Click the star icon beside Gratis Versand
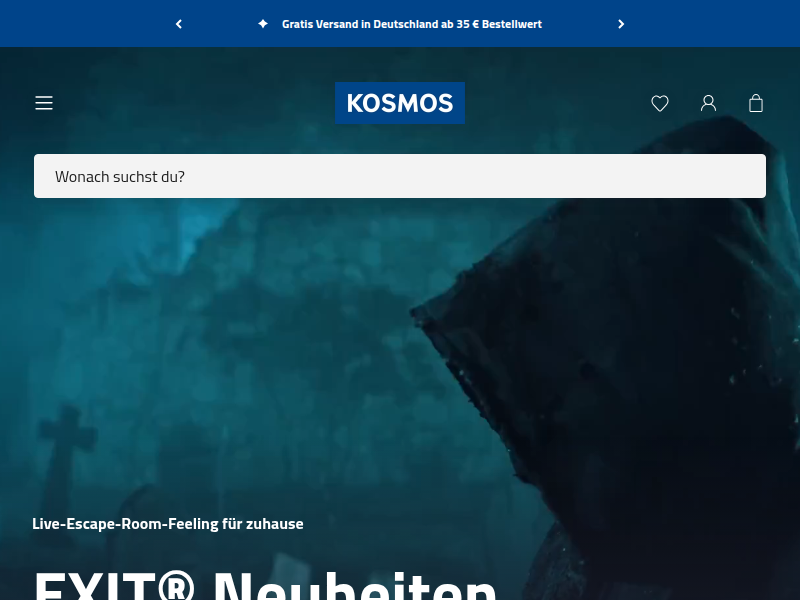The image size is (800, 600). coord(263,24)
